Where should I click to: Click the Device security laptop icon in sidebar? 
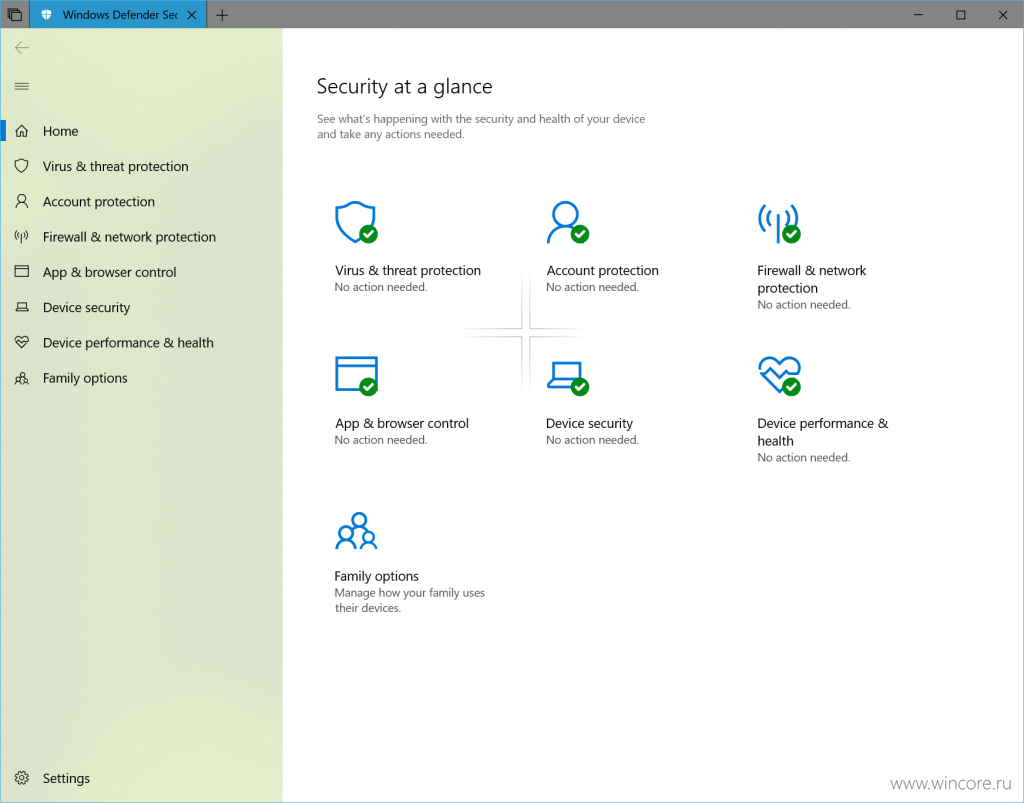22,307
